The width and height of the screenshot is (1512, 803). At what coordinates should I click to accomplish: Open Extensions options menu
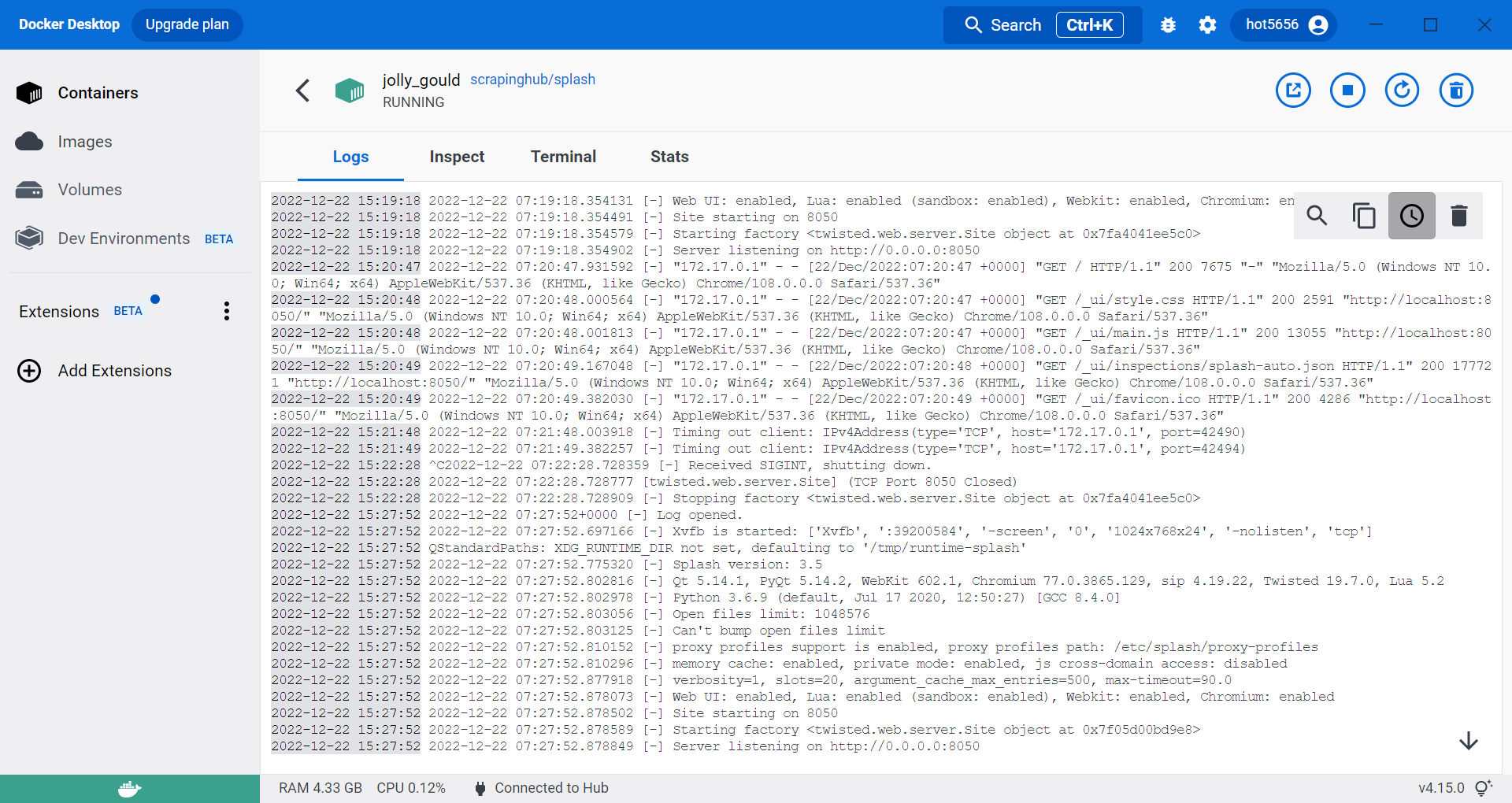[x=227, y=311]
